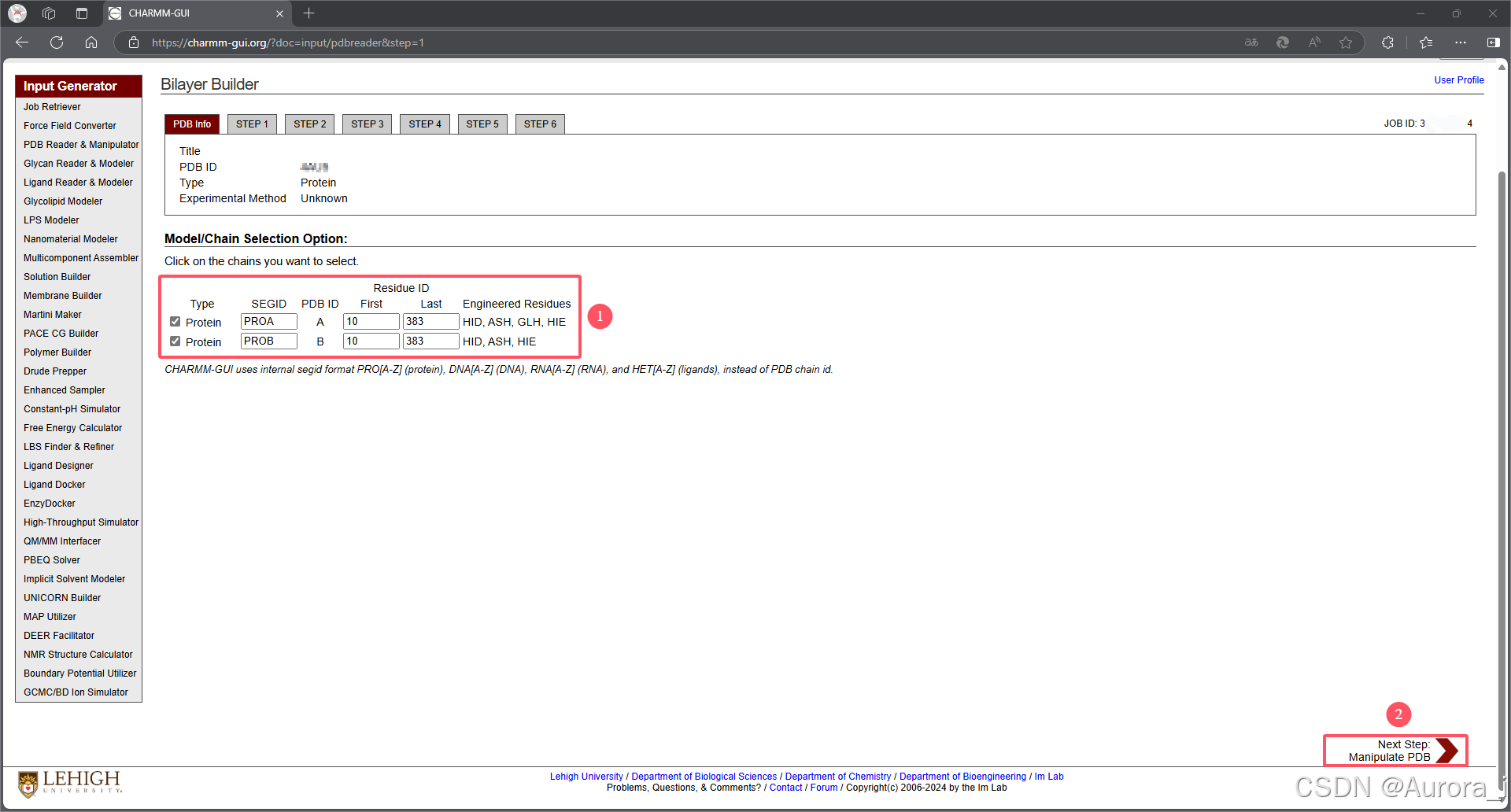1511x812 pixels.
Task: Uncheck the PROA protein chain checkbox
Action: 175,322
